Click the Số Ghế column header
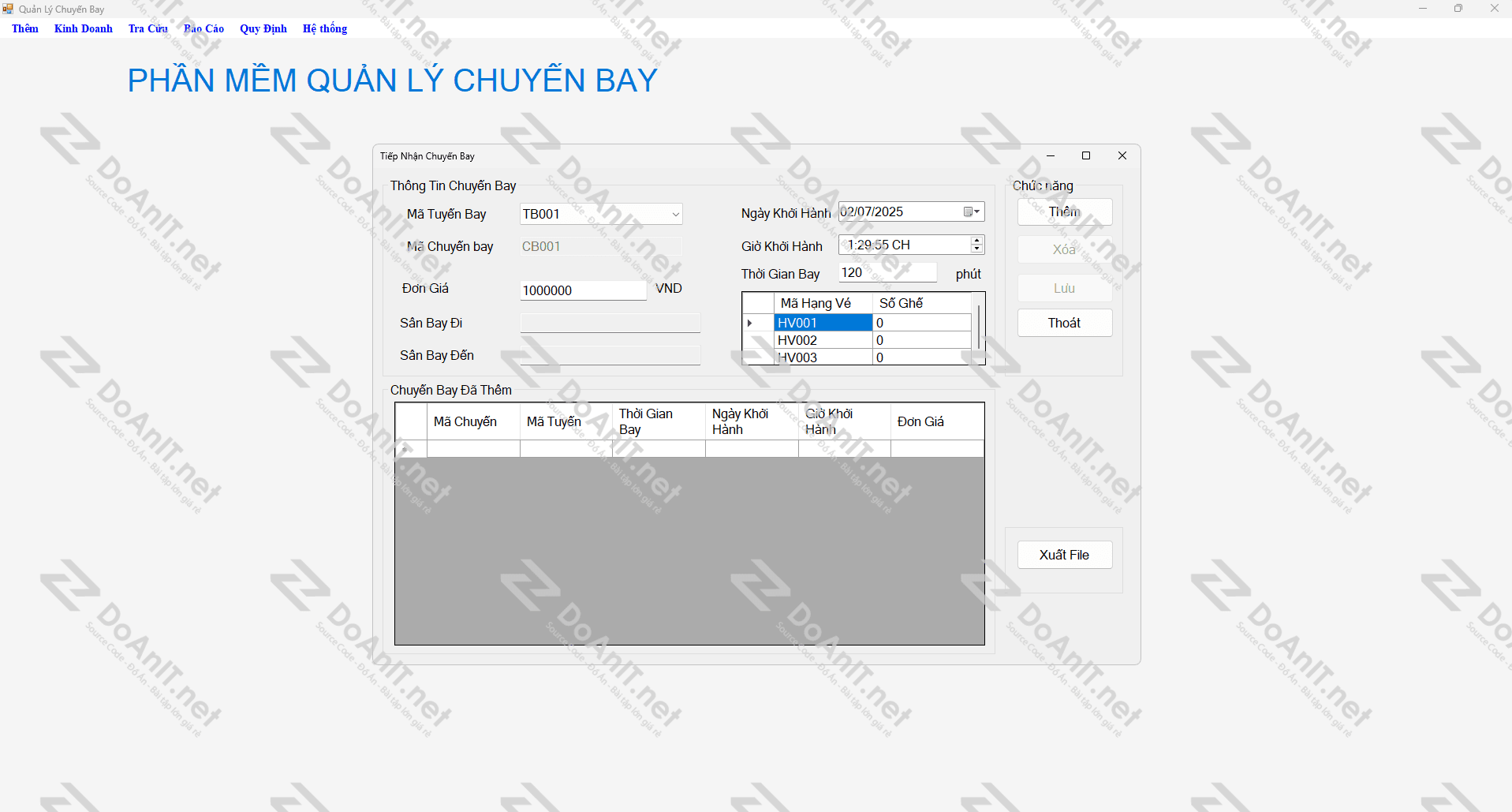This screenshot has width=1512, height=812. click(921, 303)
